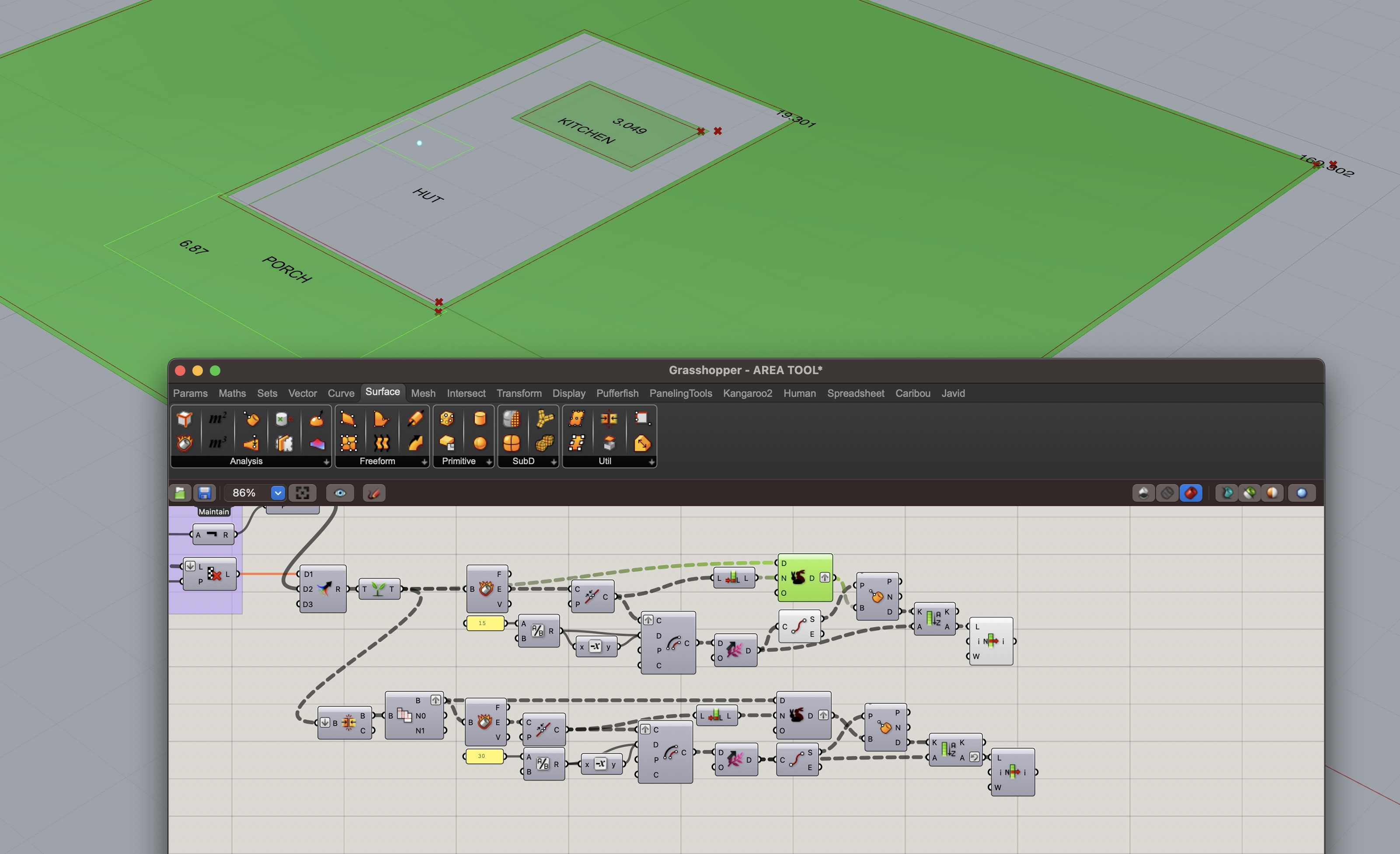Switch to the Params tab
This screenshot has width=1400, height=854.
click(x=190, y=393)
